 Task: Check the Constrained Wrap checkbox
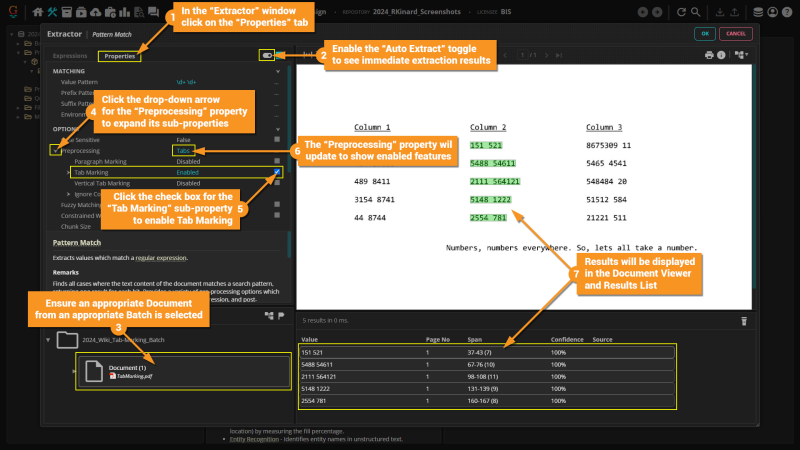coord(277,215)
